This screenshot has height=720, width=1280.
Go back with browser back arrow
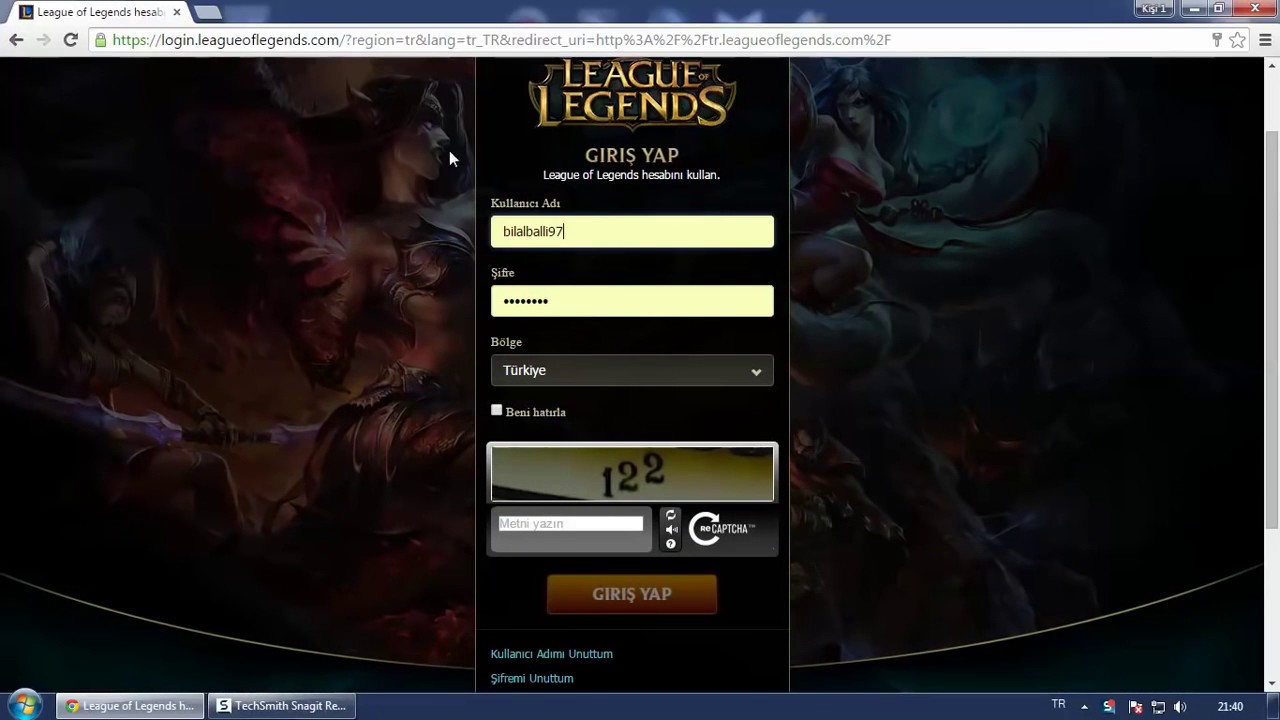(16, 40)
